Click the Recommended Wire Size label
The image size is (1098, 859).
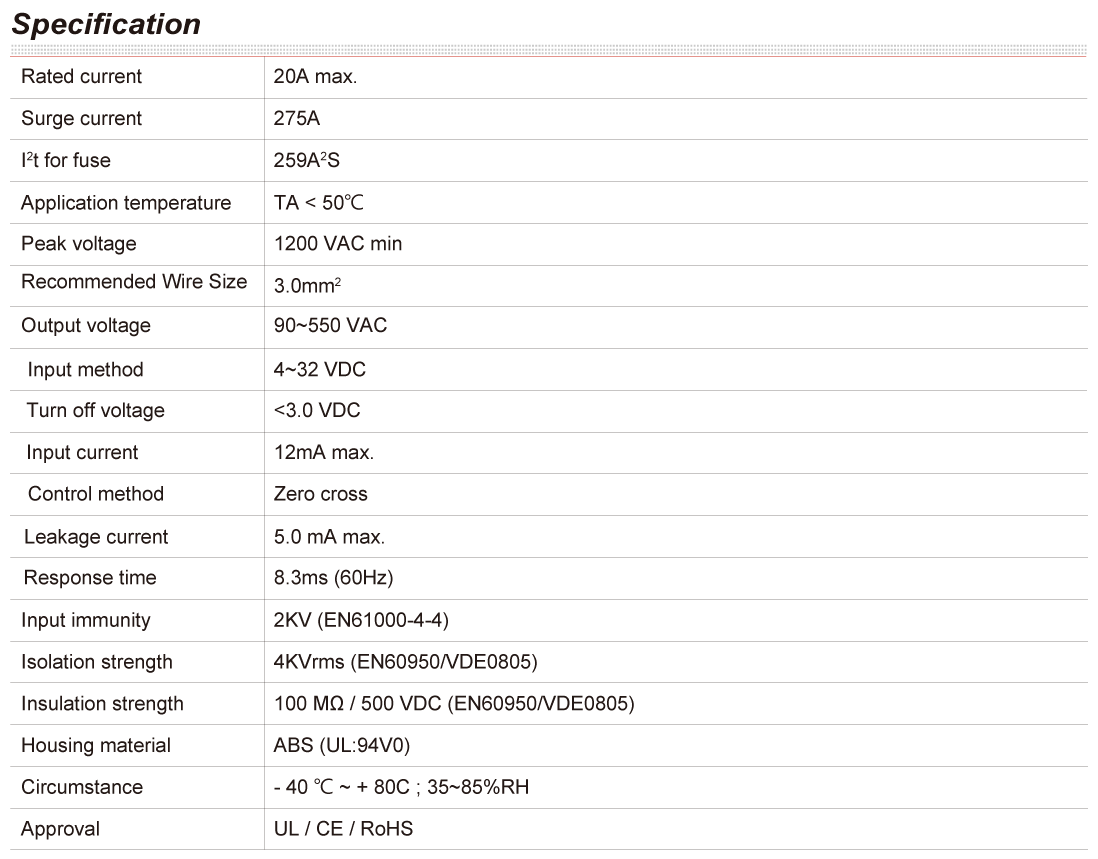tap(134, 282)
